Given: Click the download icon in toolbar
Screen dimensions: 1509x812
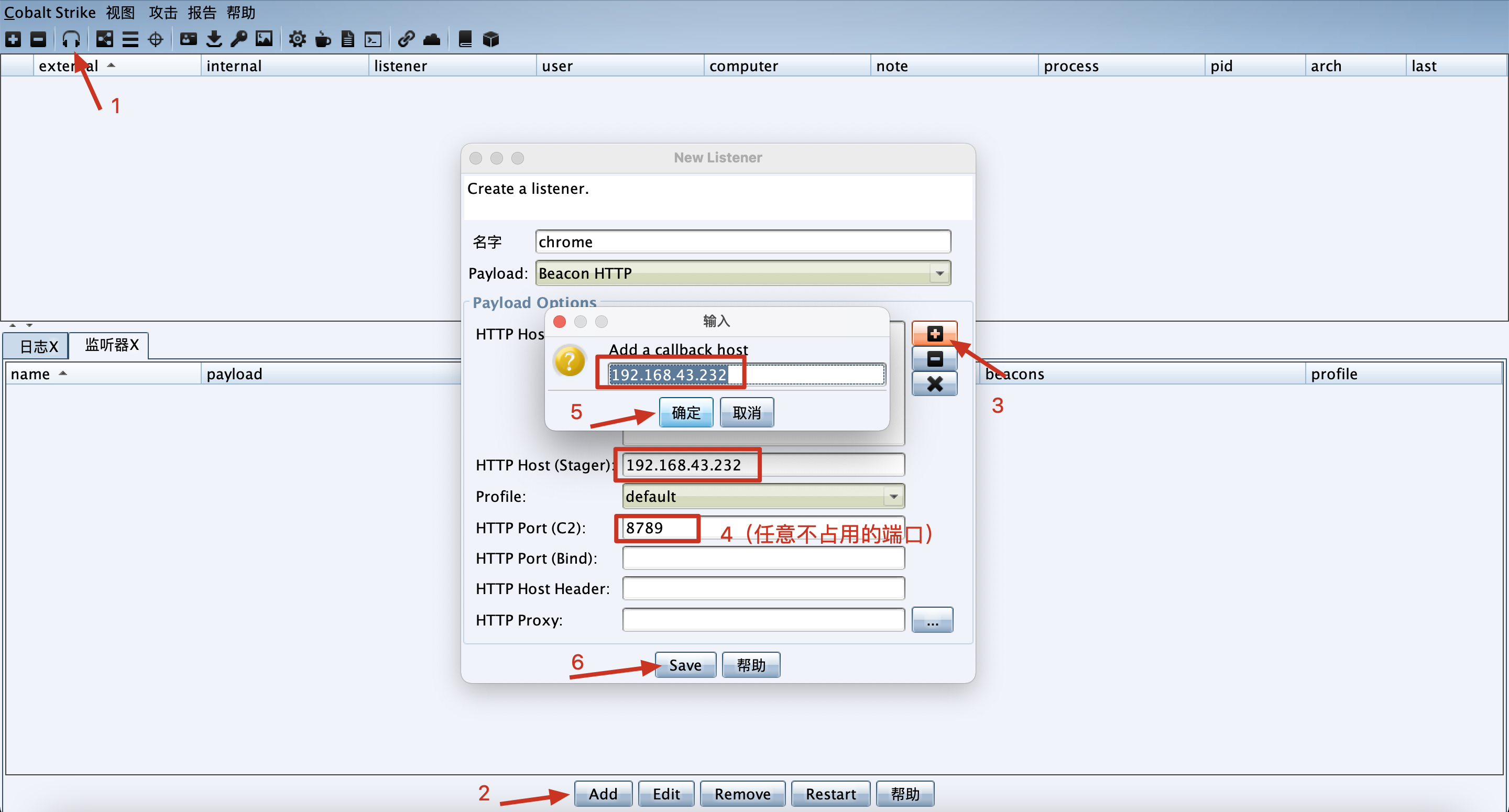Looking at the screenshot, I should pos(215,38).
